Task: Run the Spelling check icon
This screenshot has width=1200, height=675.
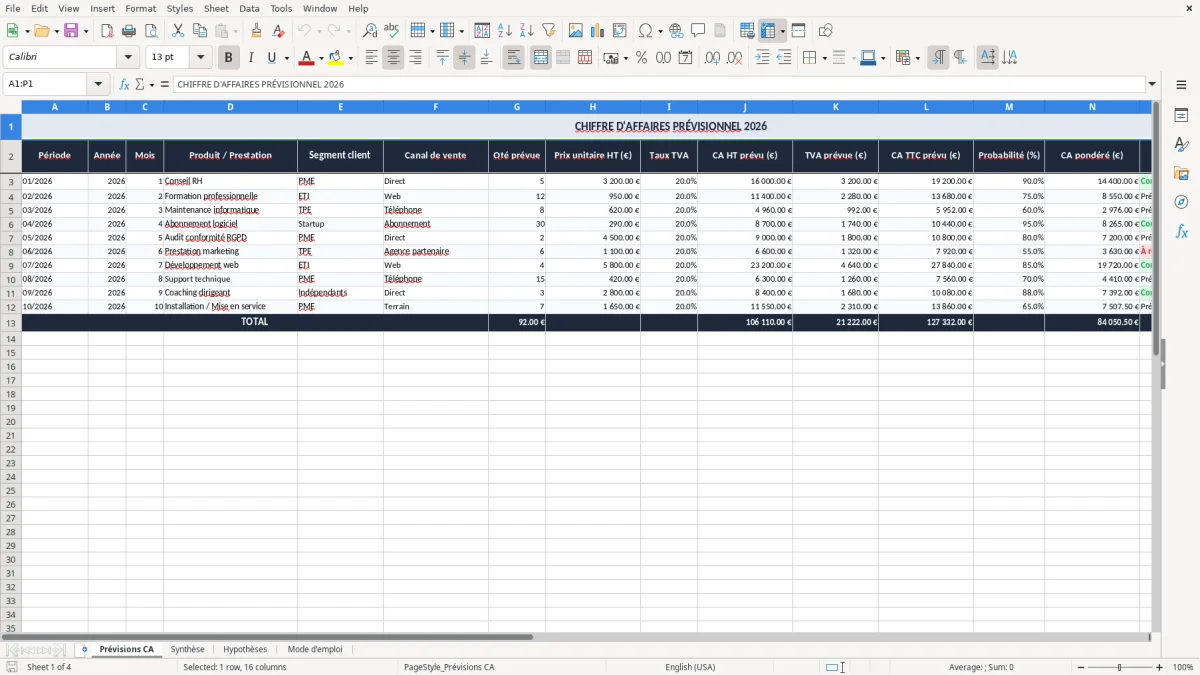Action: point(392,31)
